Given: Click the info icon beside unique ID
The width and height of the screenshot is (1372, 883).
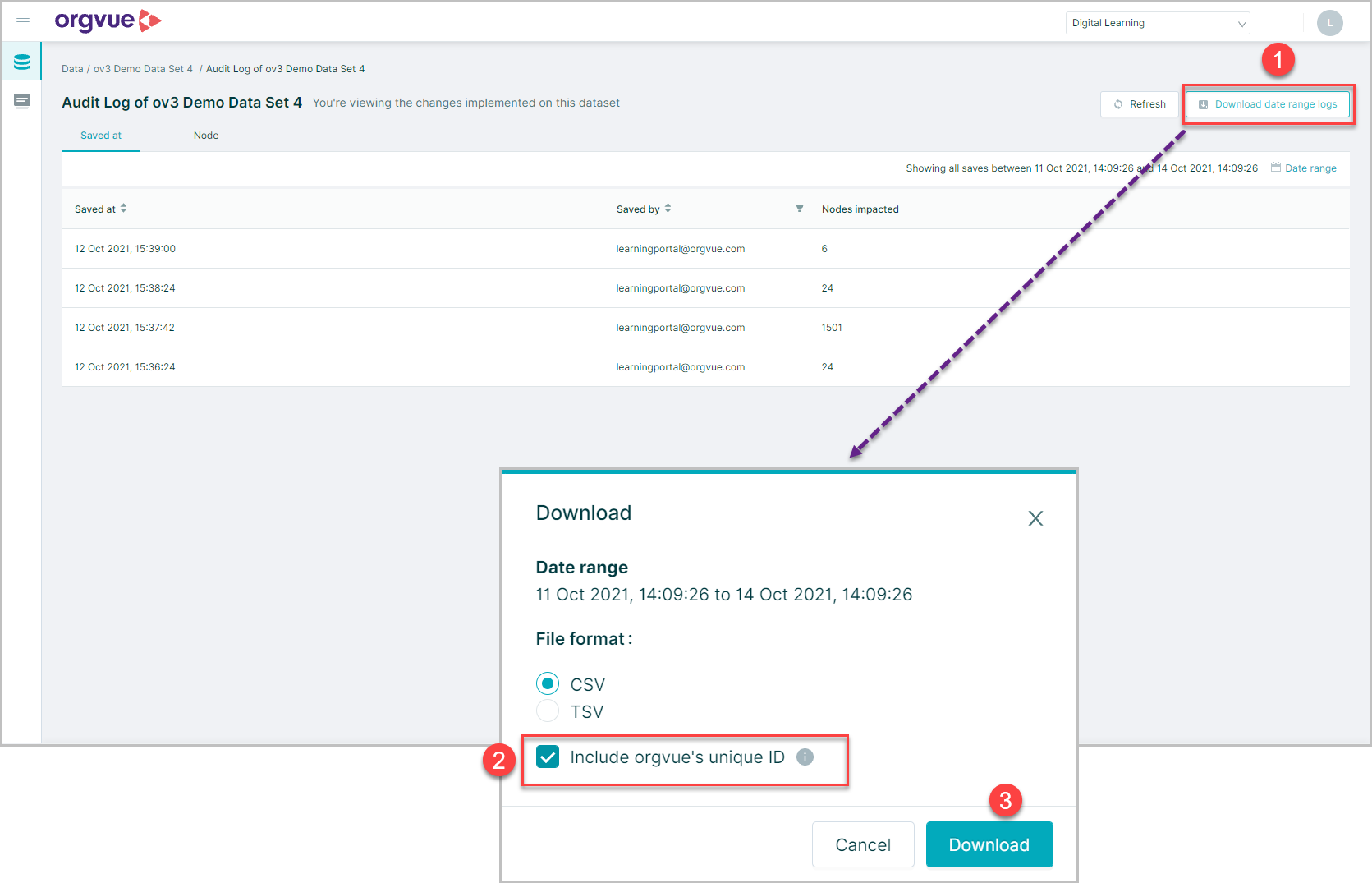Looking at the screenshot, I should point(805,757).
